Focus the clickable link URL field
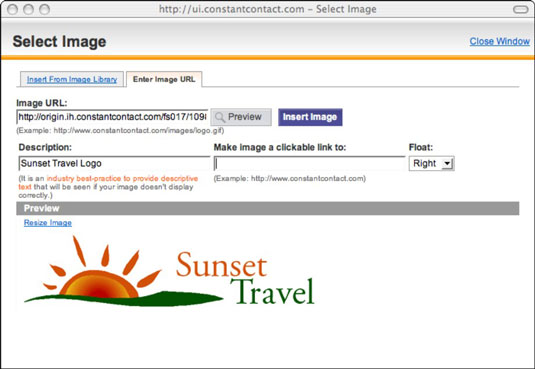 click(x=309, y=164)
